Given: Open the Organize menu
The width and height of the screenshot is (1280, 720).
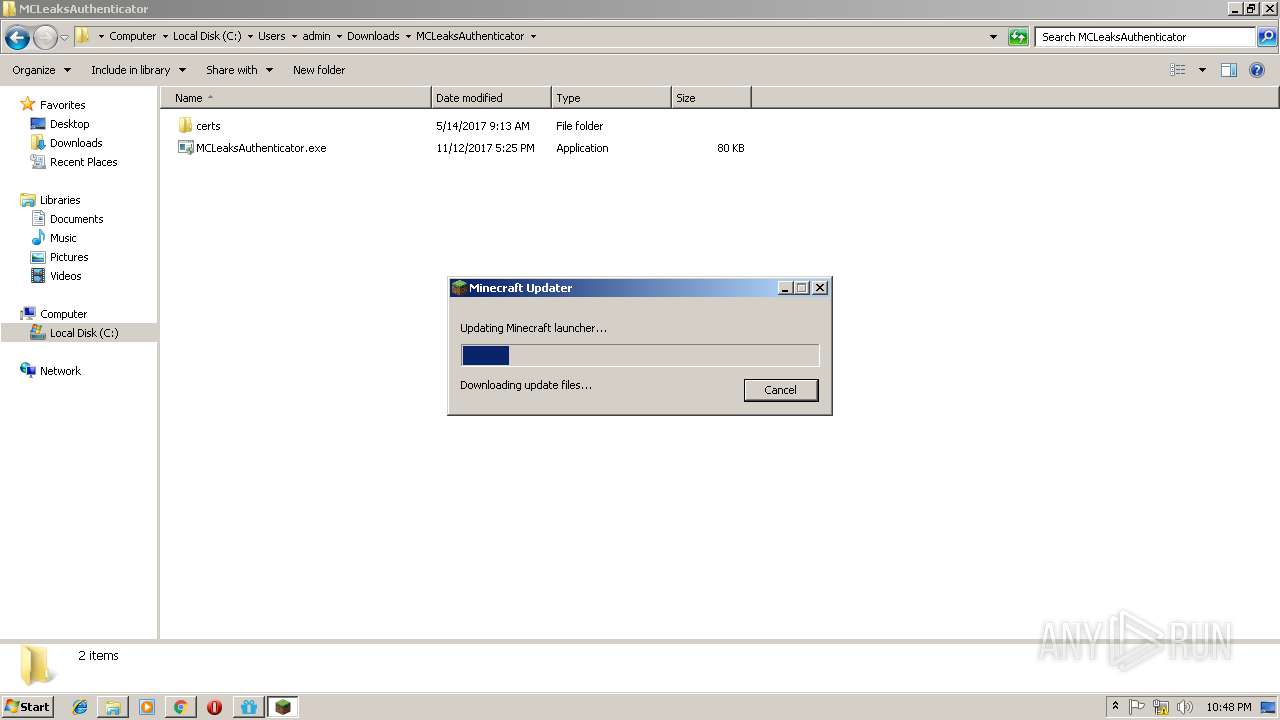Looking at the screenshot, I should point(41,70).
